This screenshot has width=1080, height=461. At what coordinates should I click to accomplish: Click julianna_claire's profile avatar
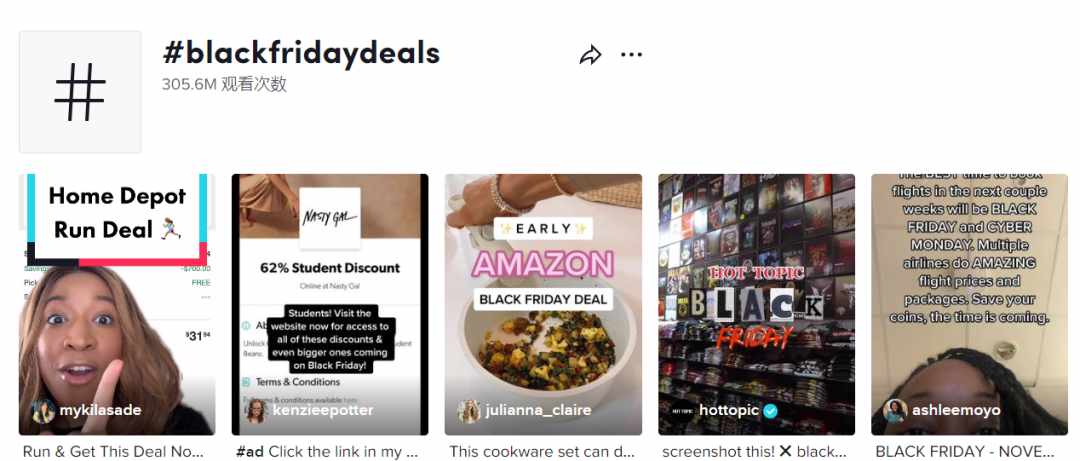(469, 411)
